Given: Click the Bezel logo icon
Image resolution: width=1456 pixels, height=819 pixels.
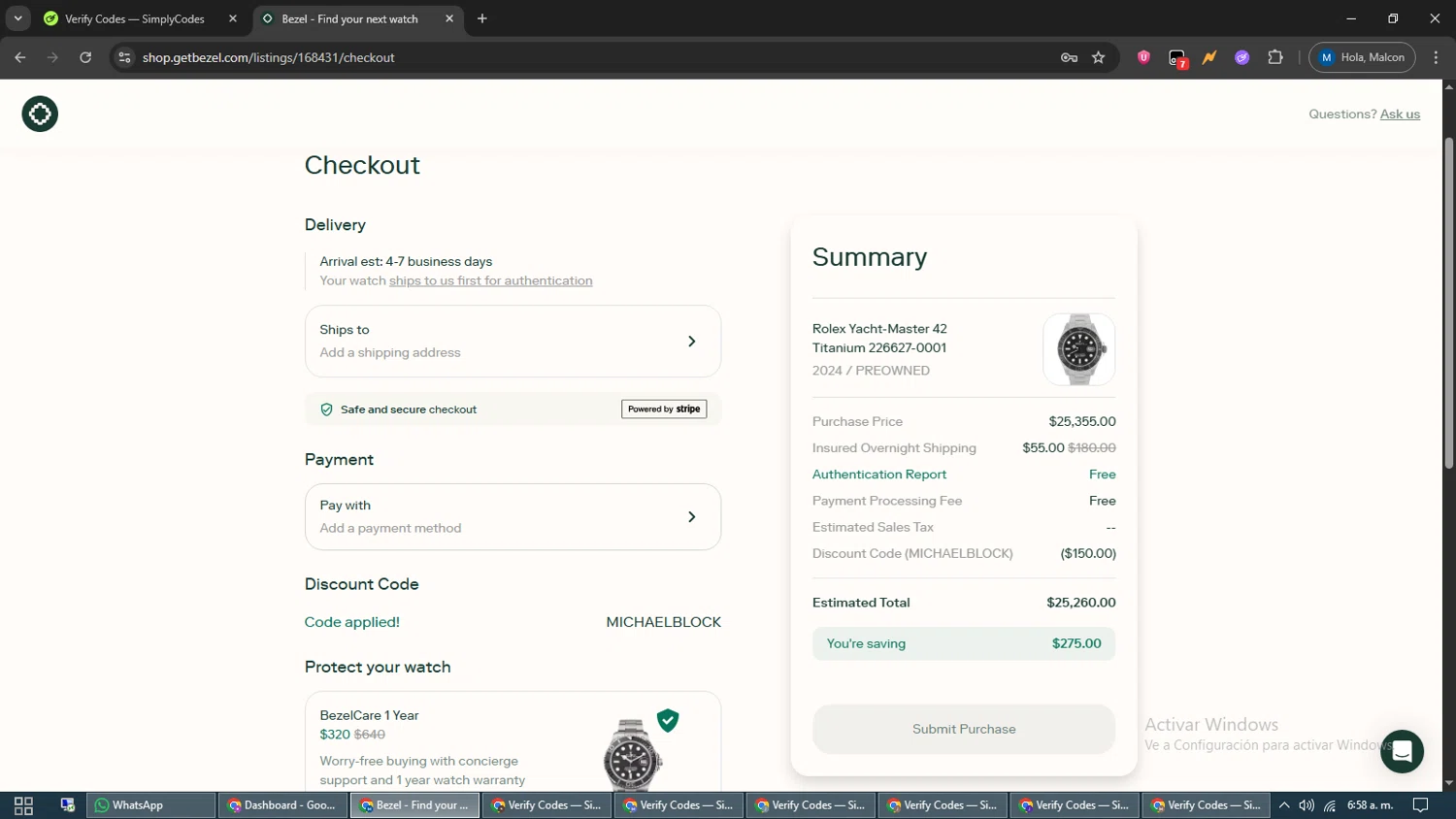Looking at the screenshot, I should (x=40, y=114).
